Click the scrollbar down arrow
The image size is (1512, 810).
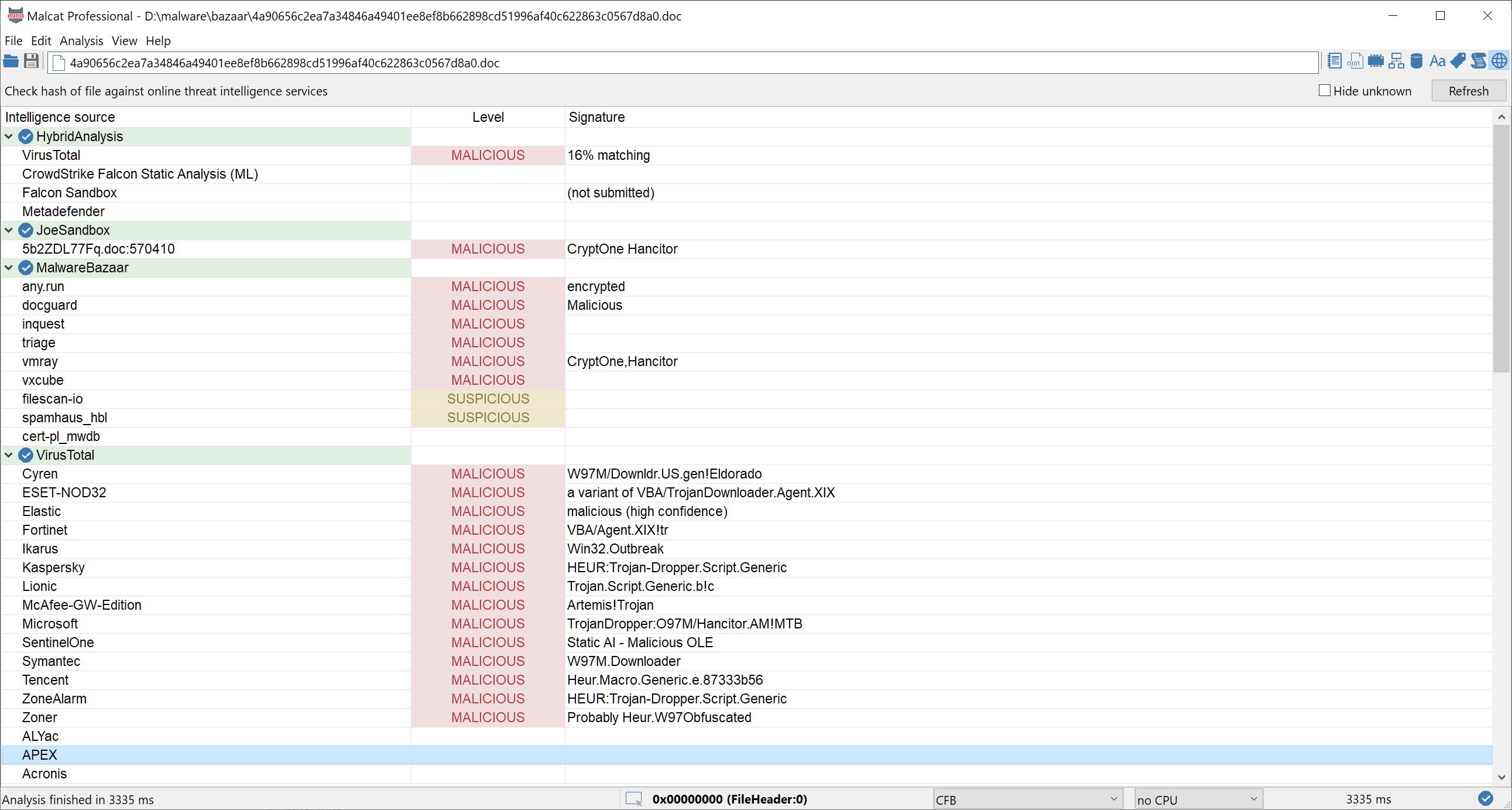coord(1501,777)
